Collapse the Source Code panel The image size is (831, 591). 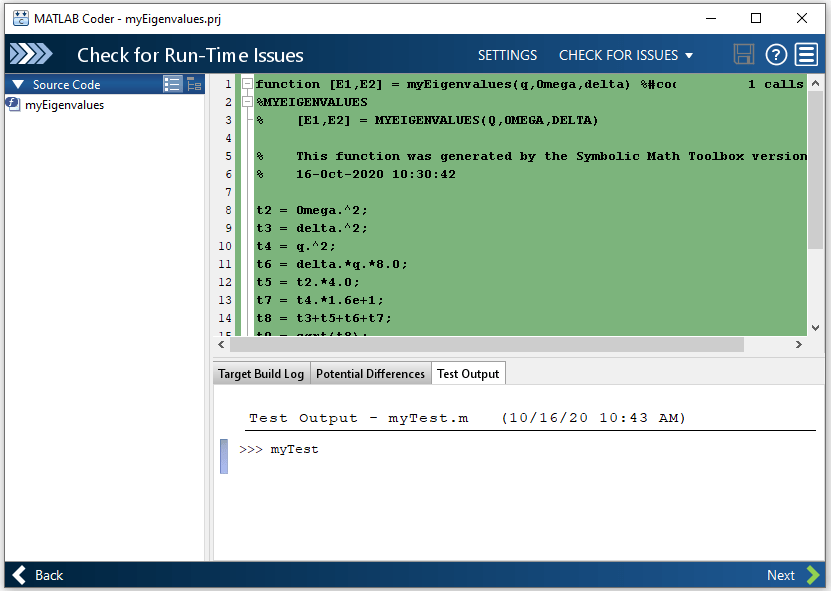pos(17,85)
